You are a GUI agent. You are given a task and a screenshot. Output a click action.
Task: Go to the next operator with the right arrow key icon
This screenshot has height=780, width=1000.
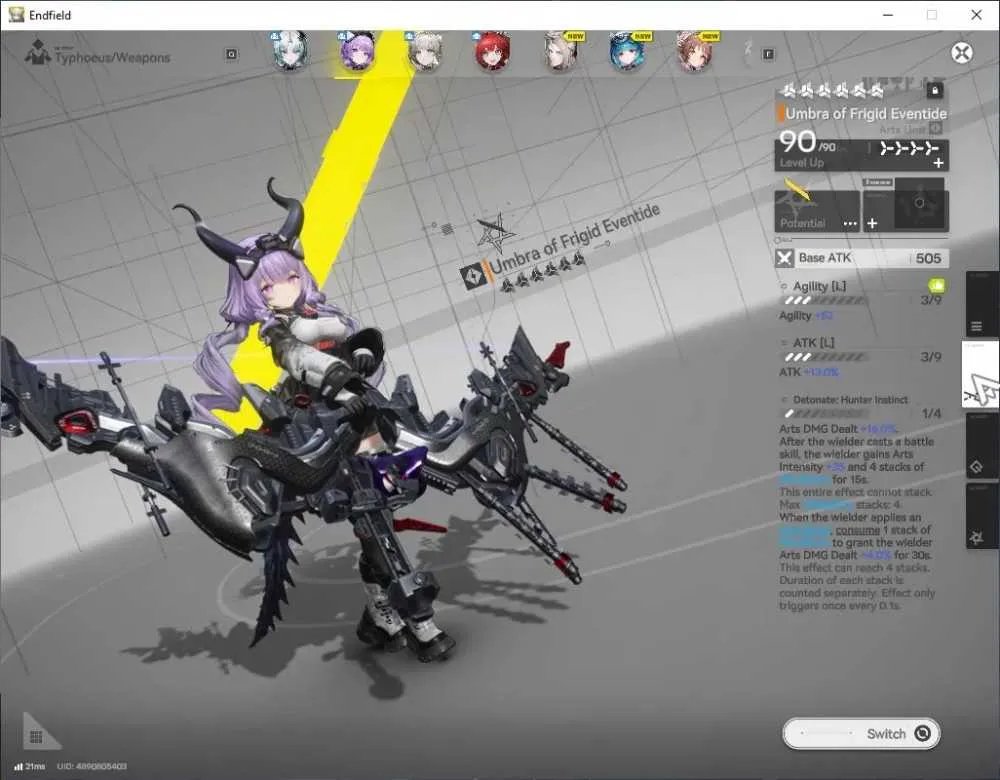click(768, 54)
